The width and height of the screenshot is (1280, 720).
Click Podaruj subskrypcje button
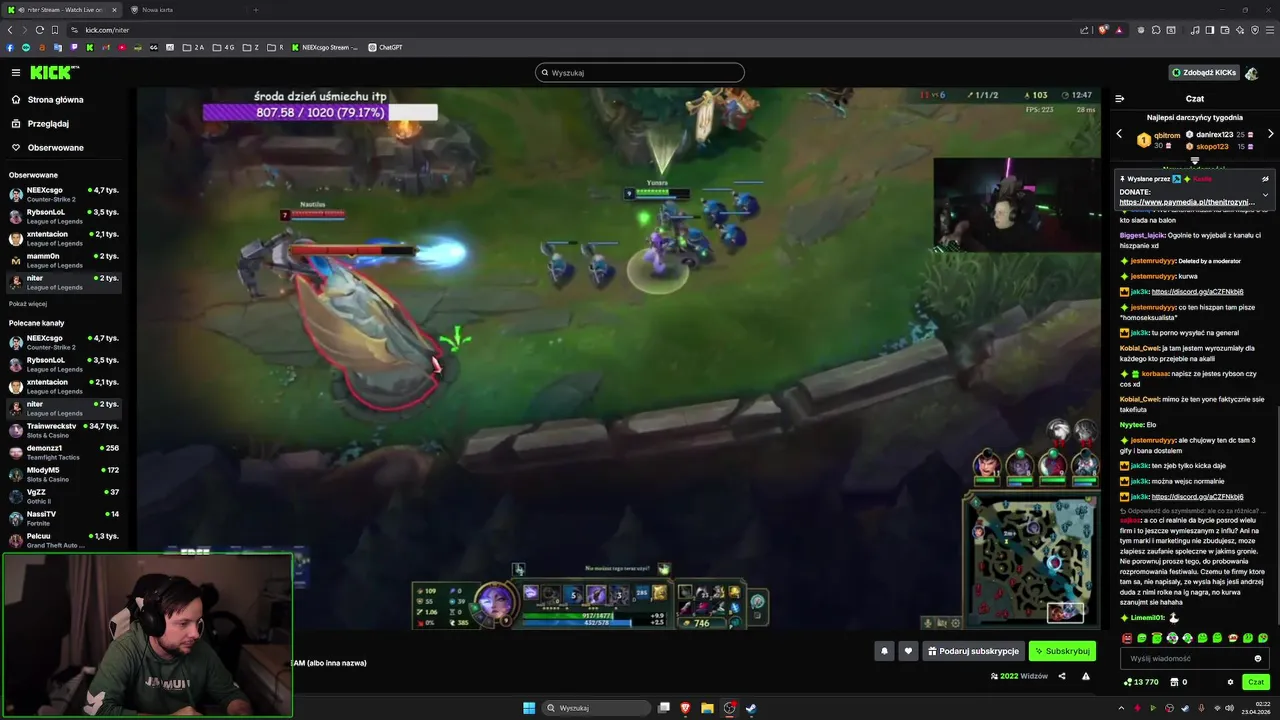pyautogui.click(x=973, y=651)
